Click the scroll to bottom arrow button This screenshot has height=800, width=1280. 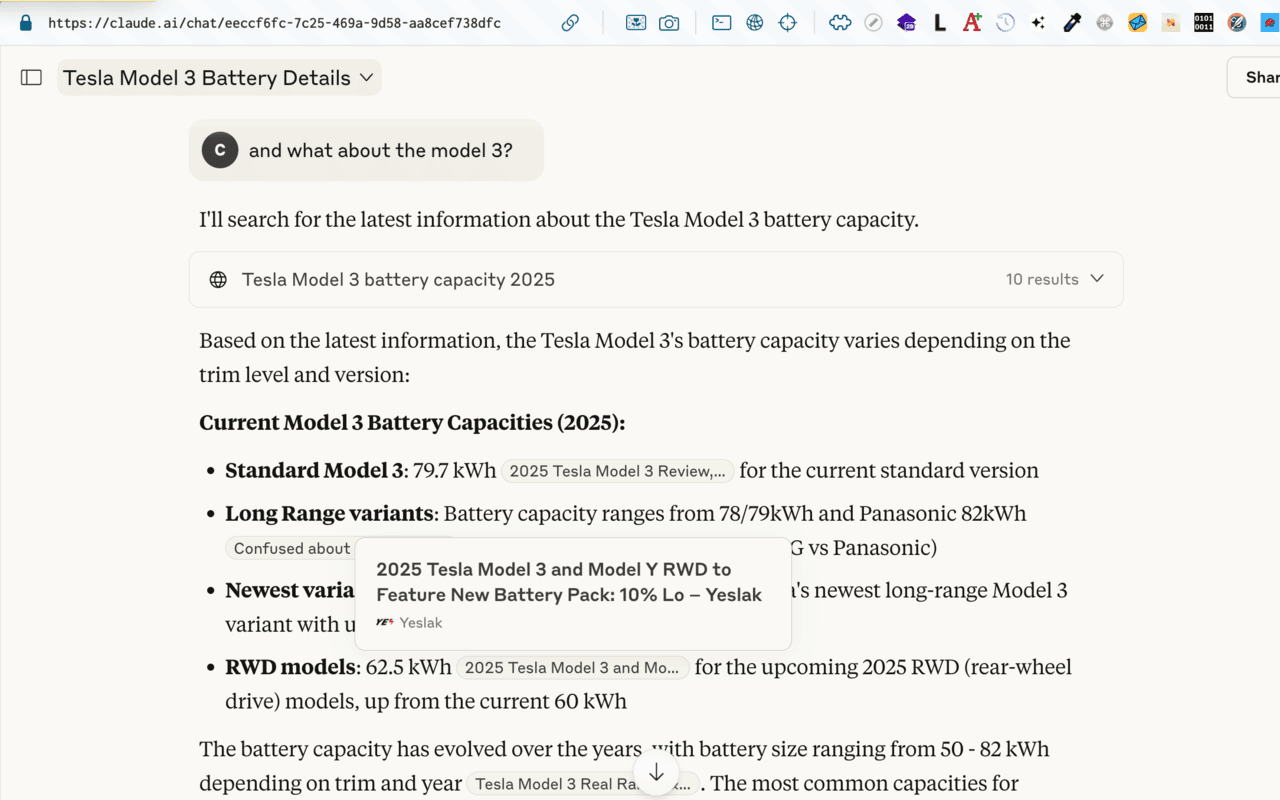click(x=656, y=773)
